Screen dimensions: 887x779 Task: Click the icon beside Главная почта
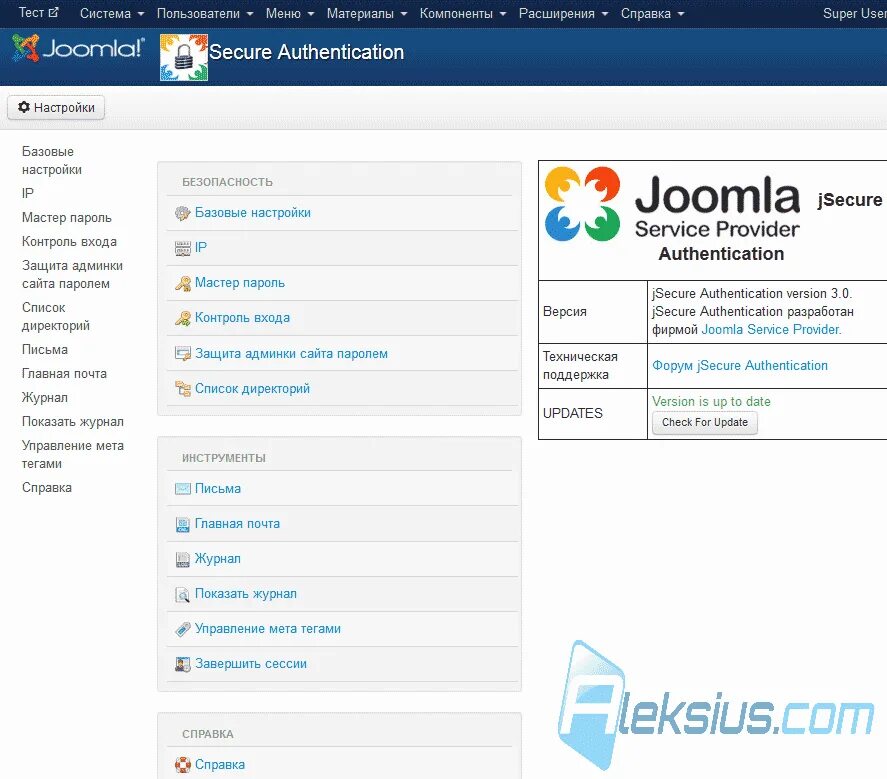point(182,524)
